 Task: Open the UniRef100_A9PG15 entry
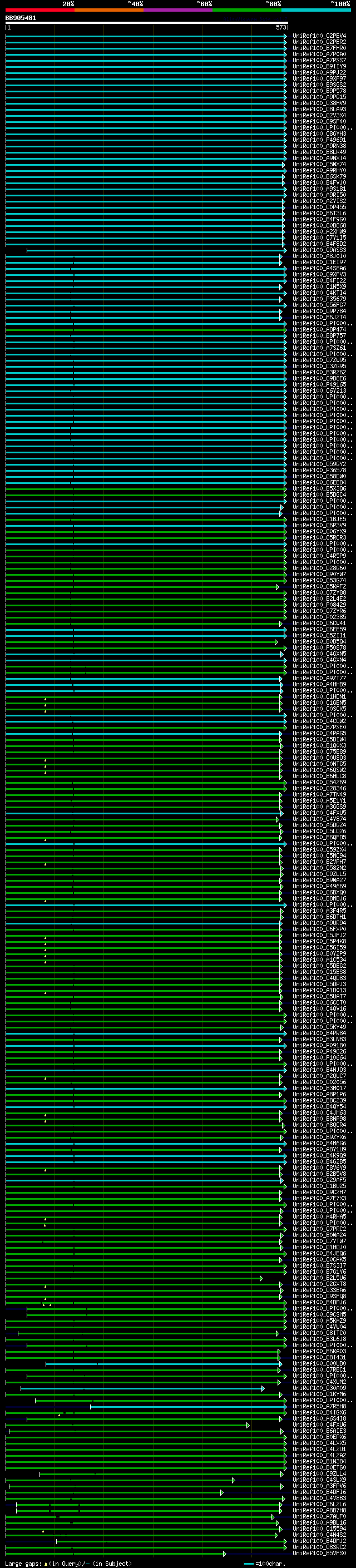319,97
